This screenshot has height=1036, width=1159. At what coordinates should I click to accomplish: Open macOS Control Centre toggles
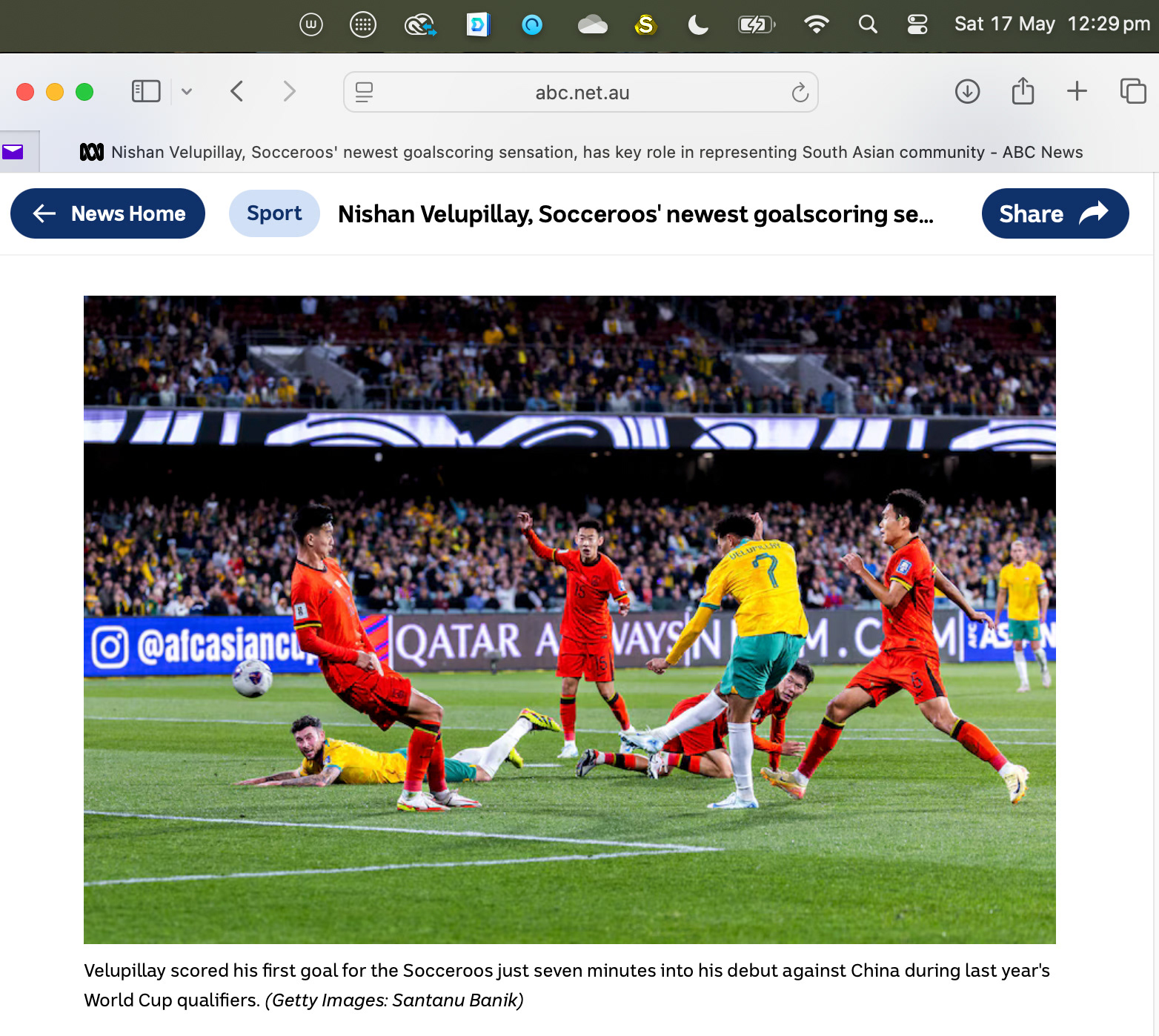coord(917,25)
